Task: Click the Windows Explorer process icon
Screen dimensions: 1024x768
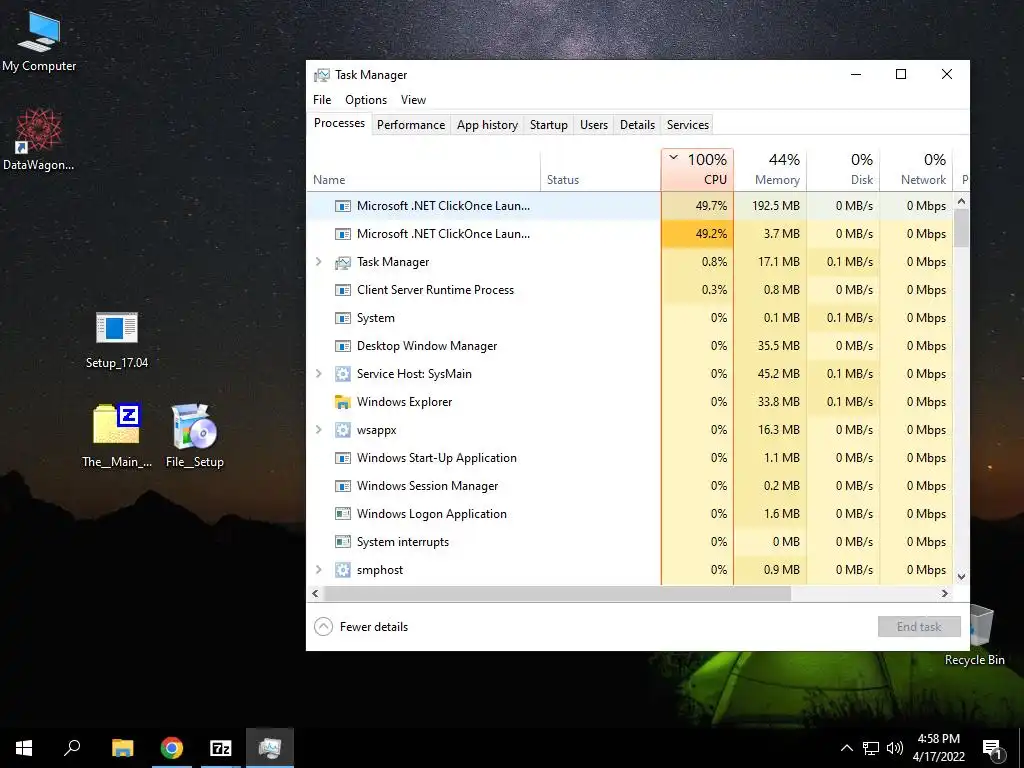Action: click(x=343, y=402)
